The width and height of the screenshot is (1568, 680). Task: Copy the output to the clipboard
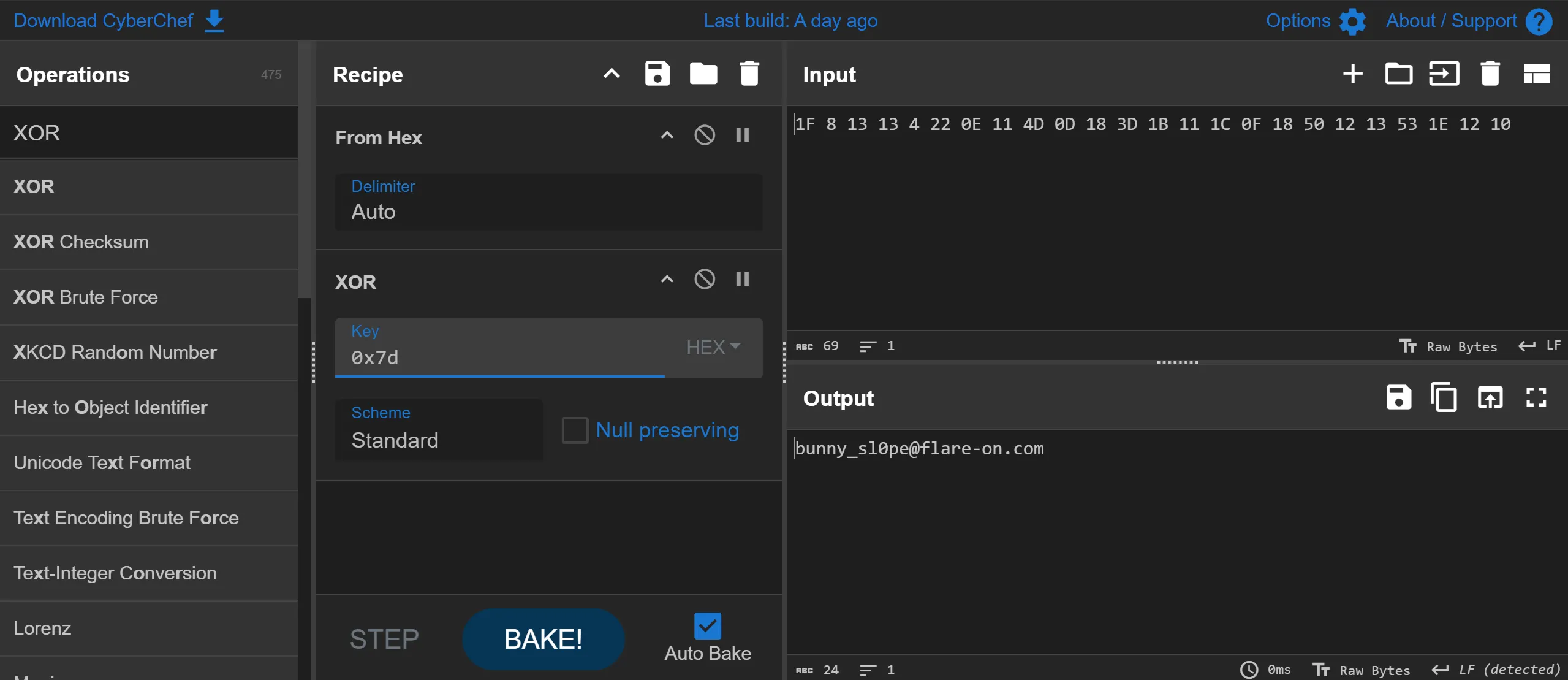tap(1444, 397)
